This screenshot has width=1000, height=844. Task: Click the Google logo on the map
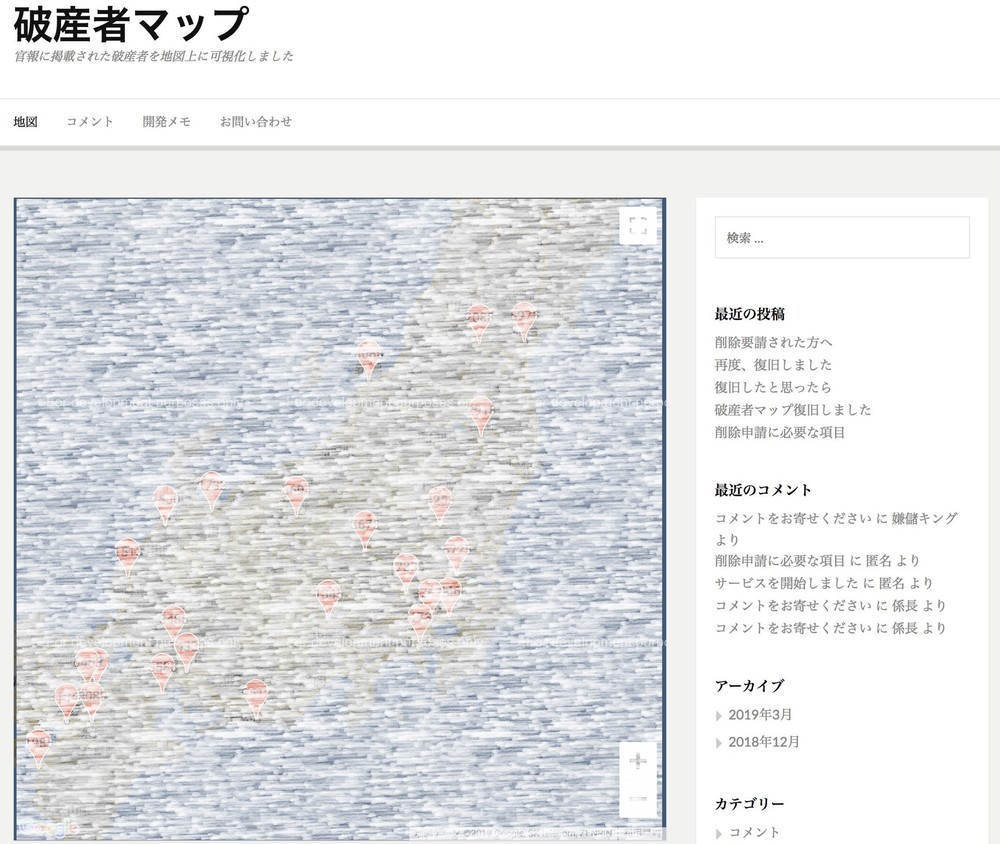(x=45, y=826)
